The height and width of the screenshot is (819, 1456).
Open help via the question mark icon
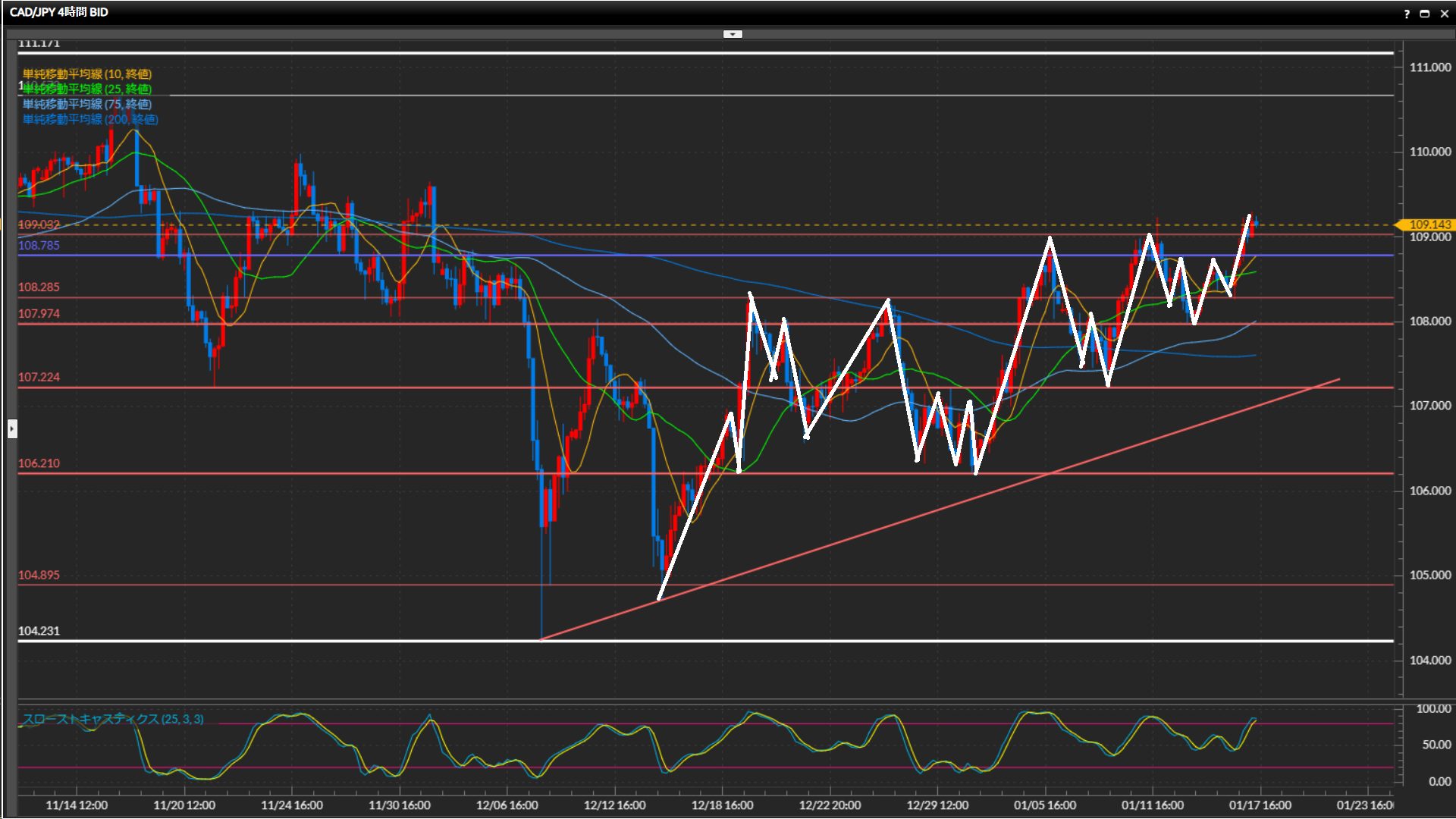(x=1407, y=14)
